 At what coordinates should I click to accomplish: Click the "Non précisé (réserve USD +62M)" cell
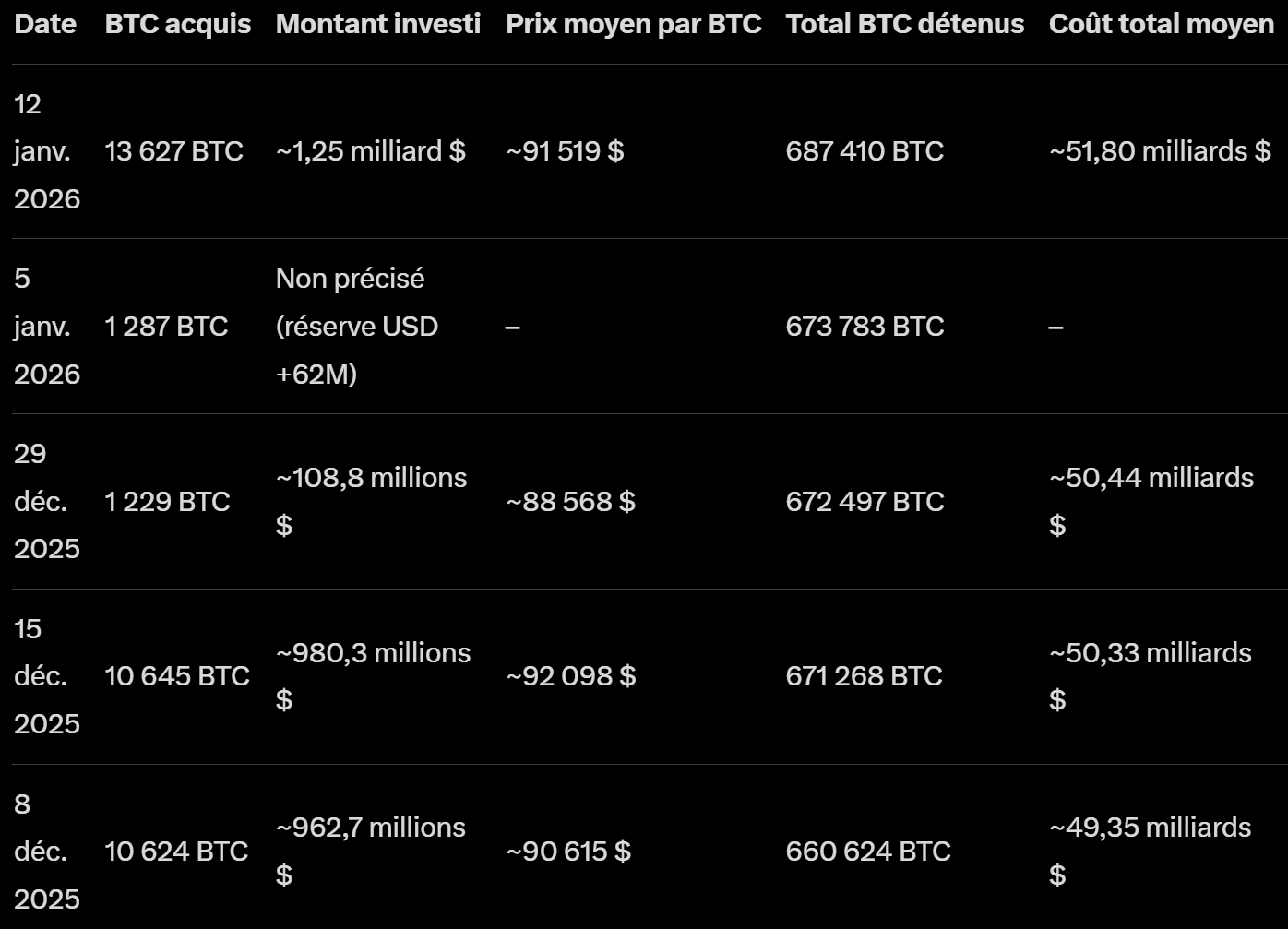pyautogui.click(x=357, y=327)
